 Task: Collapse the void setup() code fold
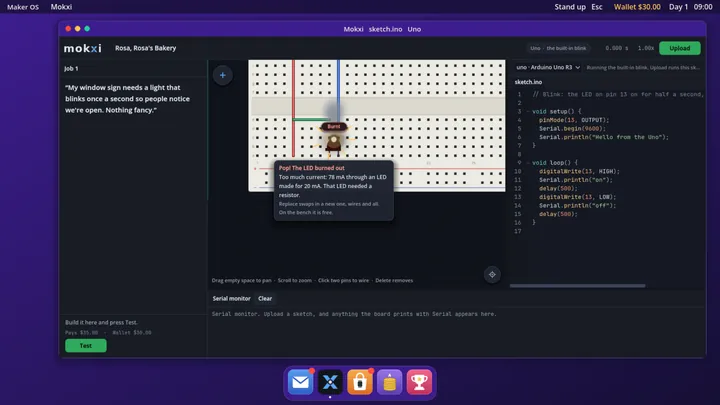(528, 112)
